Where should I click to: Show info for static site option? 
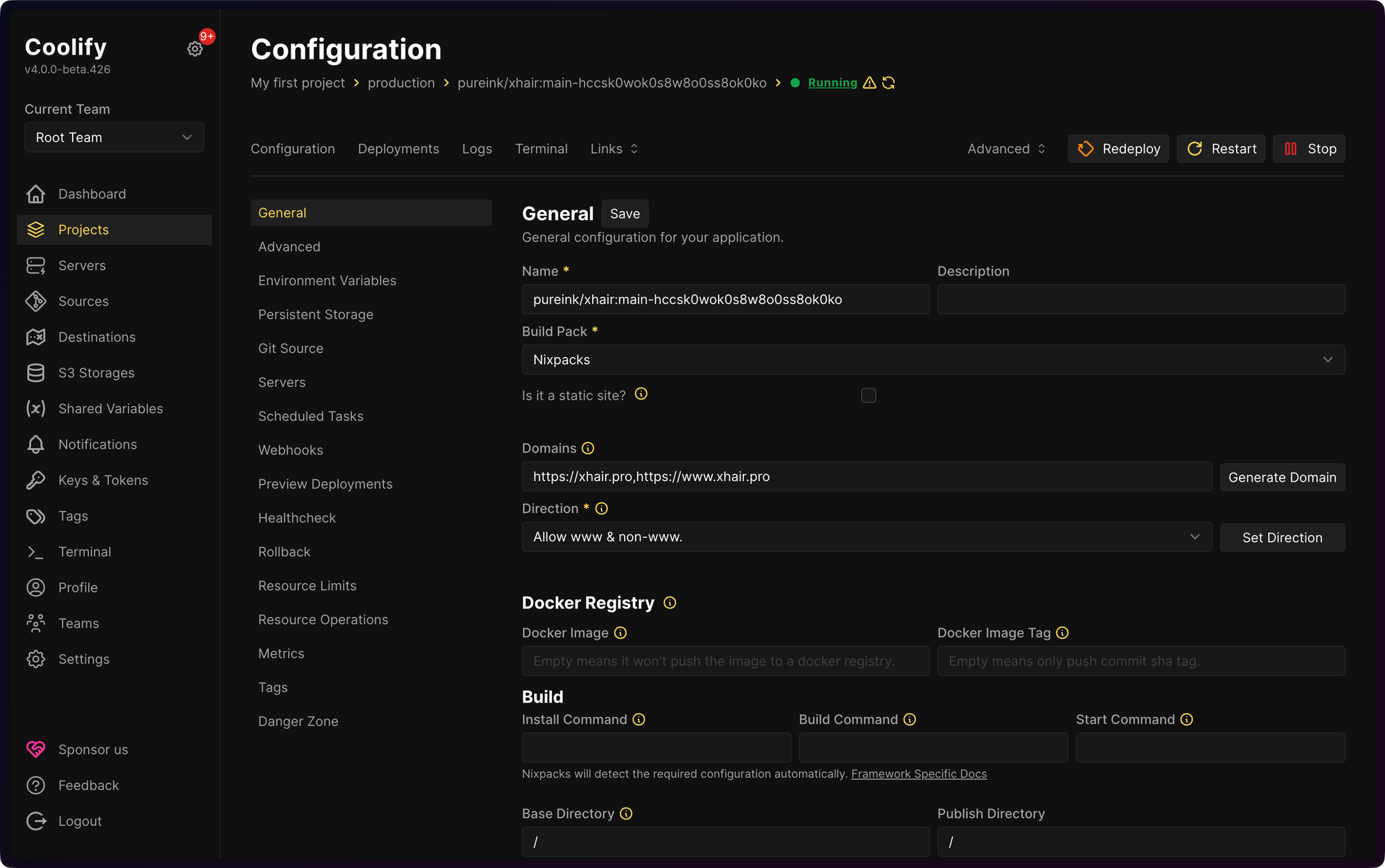(641, 394)
